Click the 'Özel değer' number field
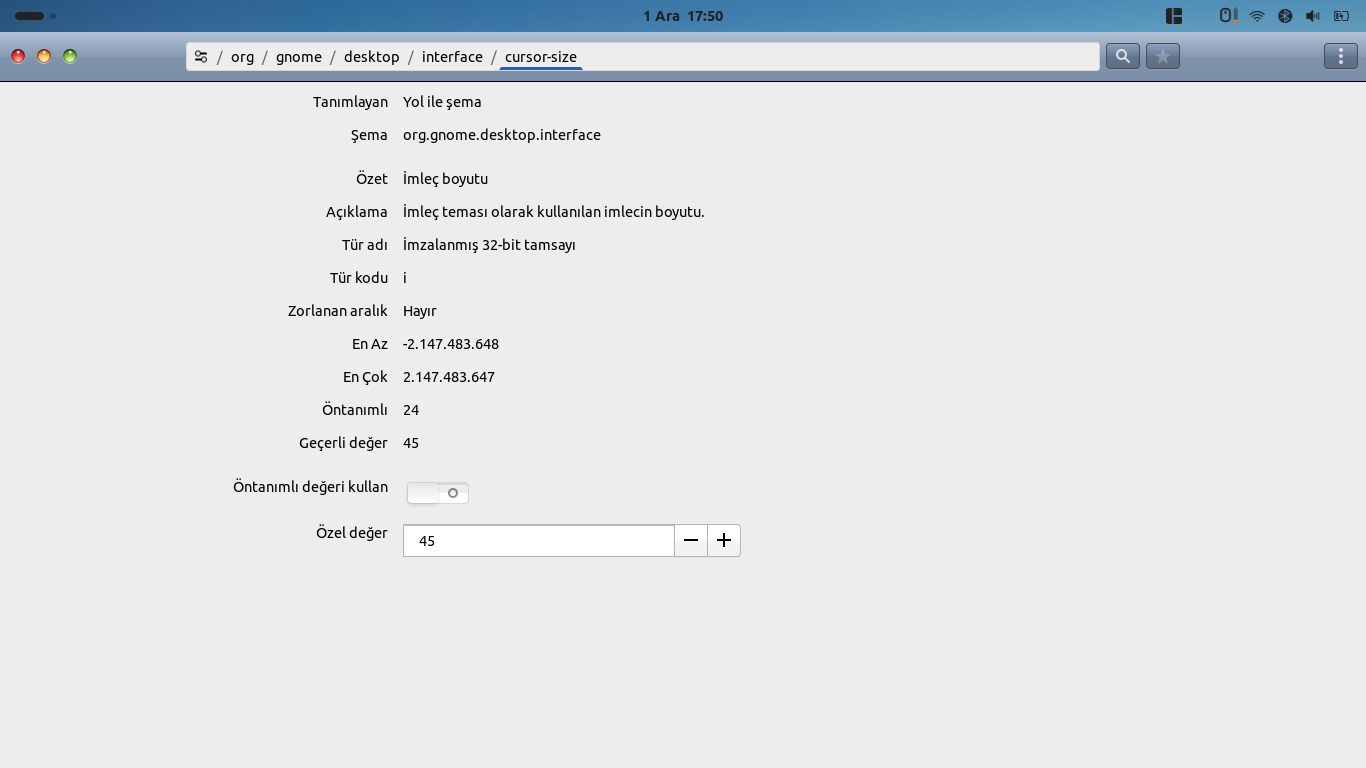The width and height of the screenshot is (1366, 768). [x=538, y=541]
